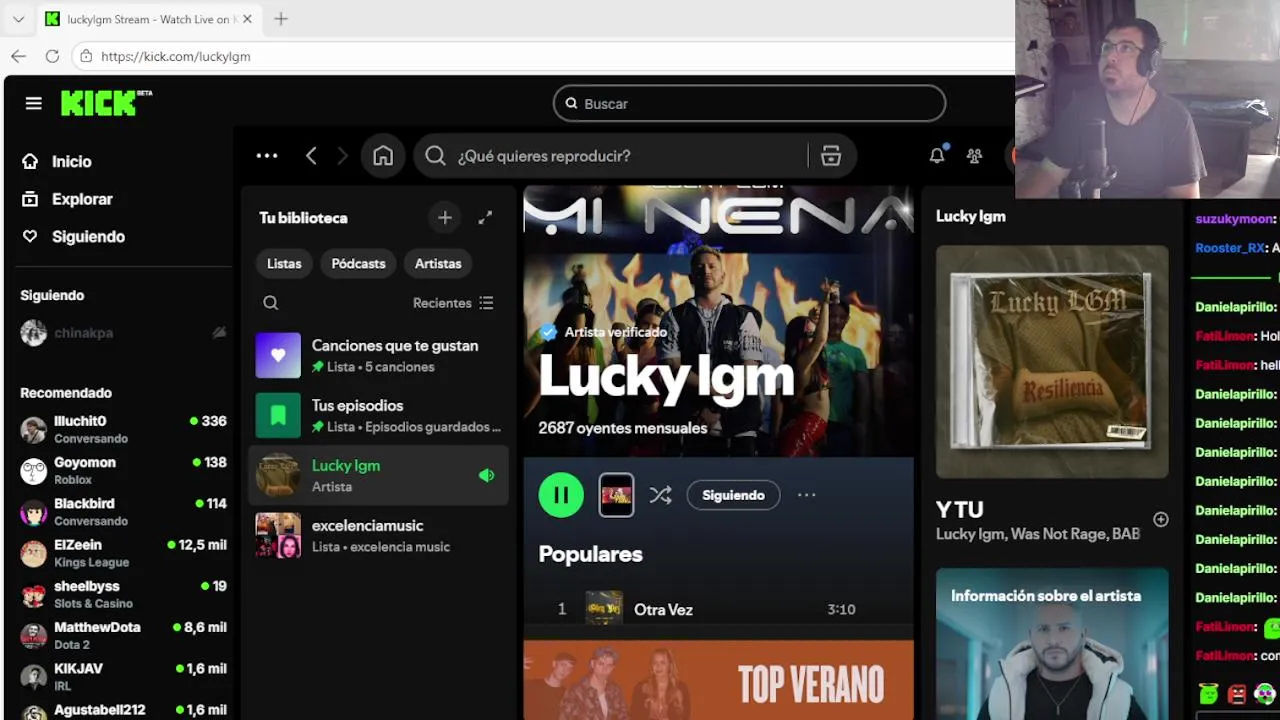Open Spotify three-dot menu
The height and width of the screenshot is (720, 1280).
[x=267, y=155]
